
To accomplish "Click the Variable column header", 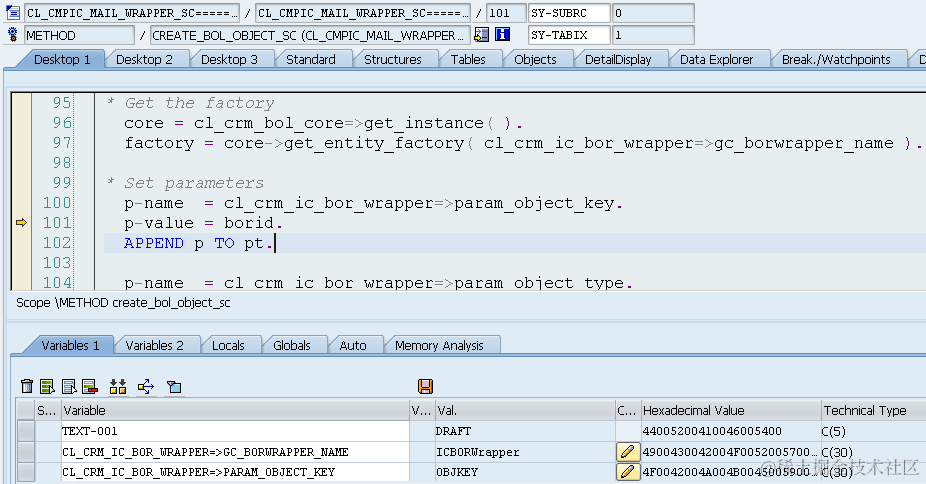I will pos(235,410).
